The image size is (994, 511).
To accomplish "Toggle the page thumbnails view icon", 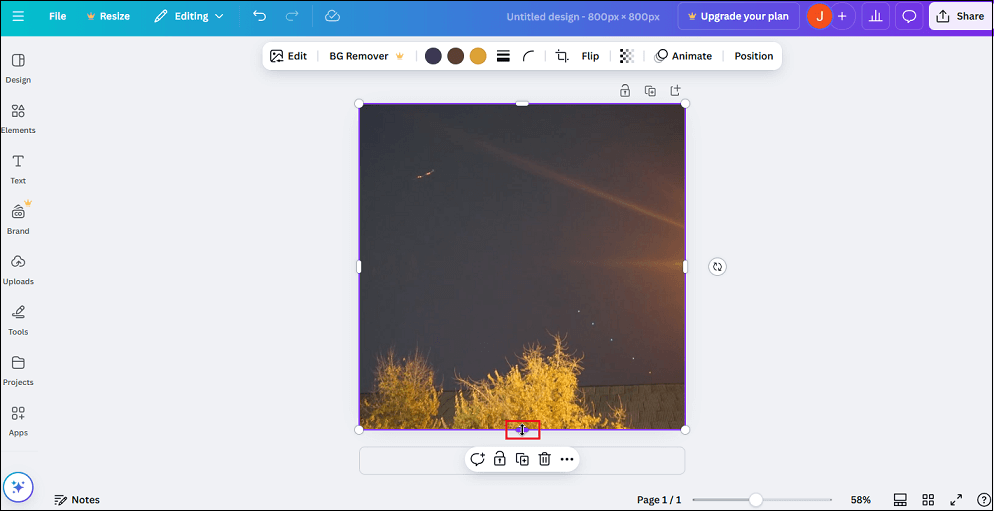I will click(900, 500).
